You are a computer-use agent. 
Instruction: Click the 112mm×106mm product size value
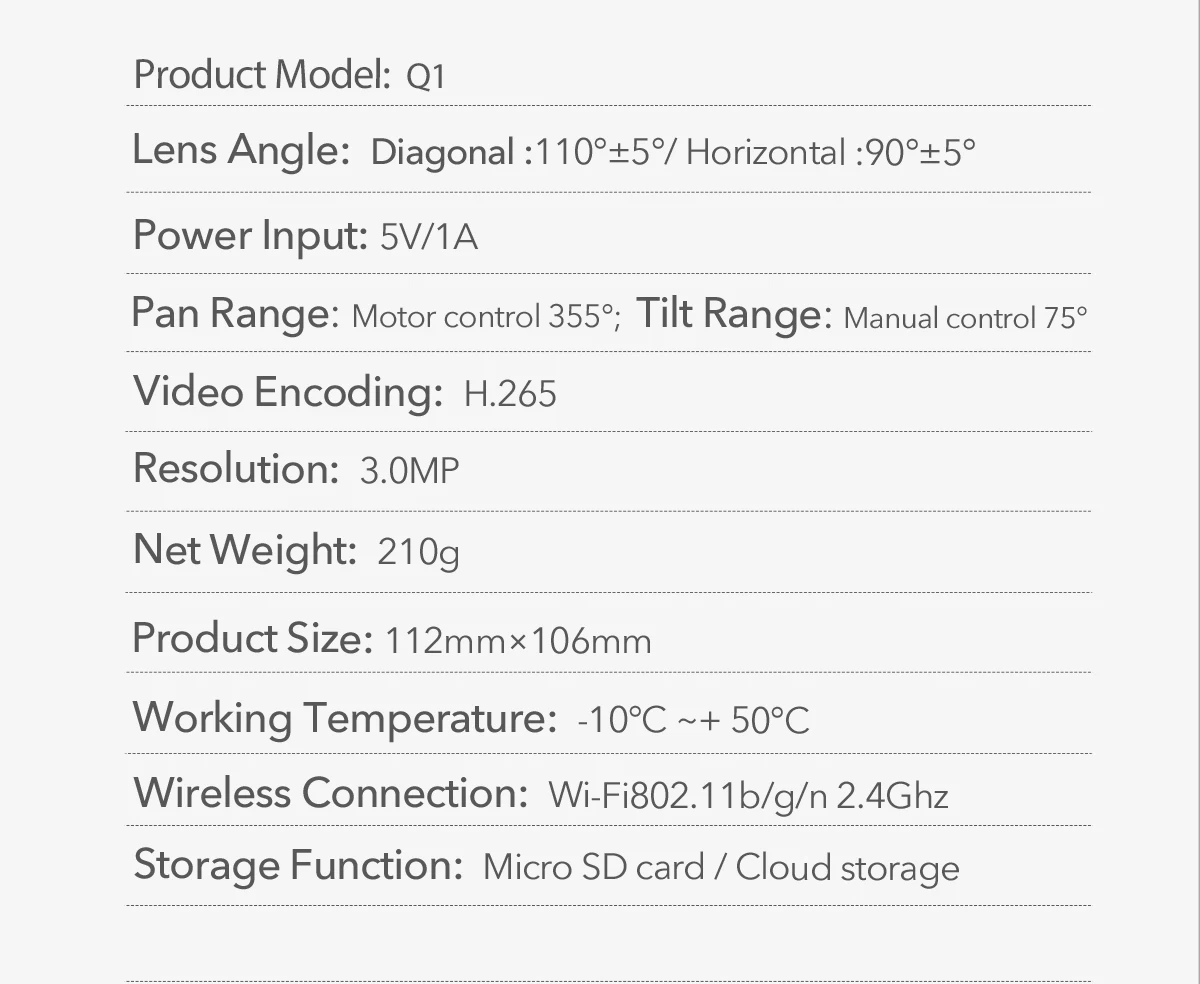[x=518, y=640]
